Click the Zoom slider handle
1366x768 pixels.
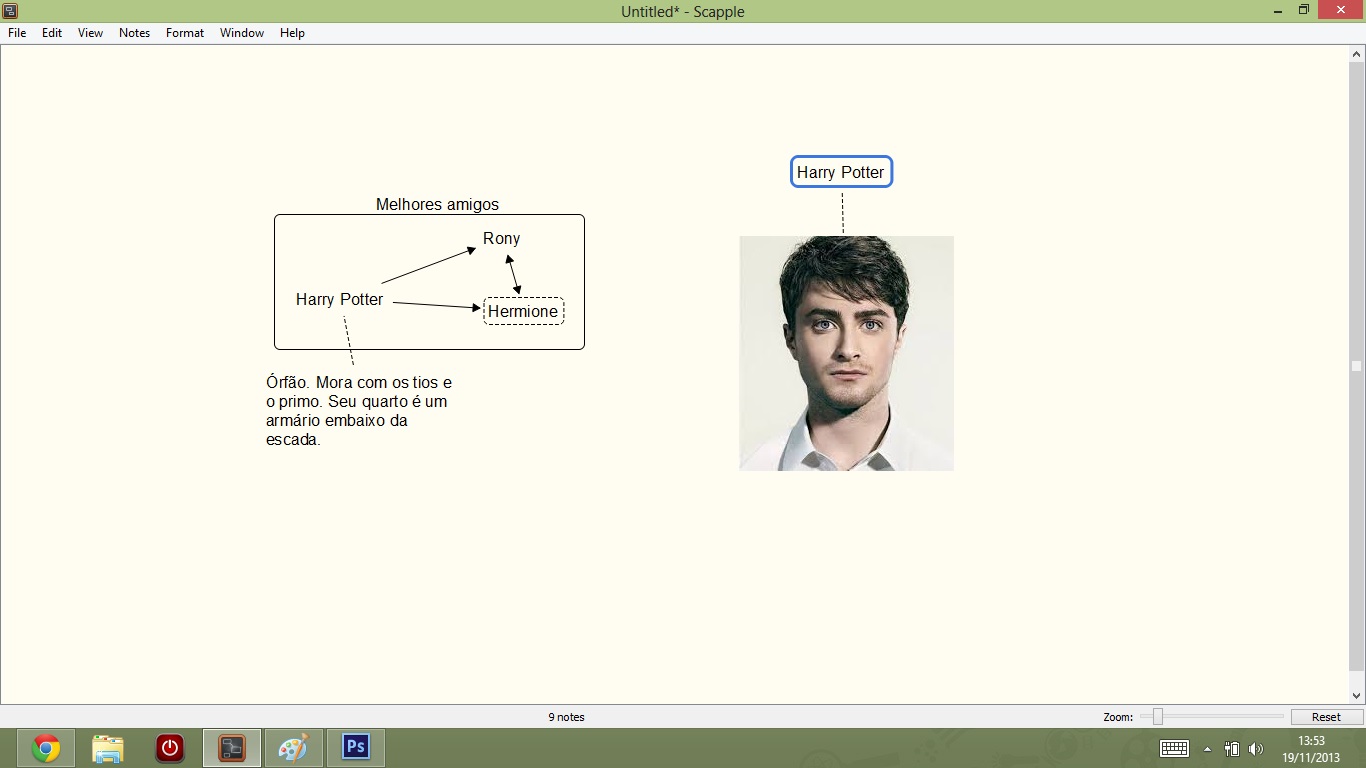pos(1157,716)
